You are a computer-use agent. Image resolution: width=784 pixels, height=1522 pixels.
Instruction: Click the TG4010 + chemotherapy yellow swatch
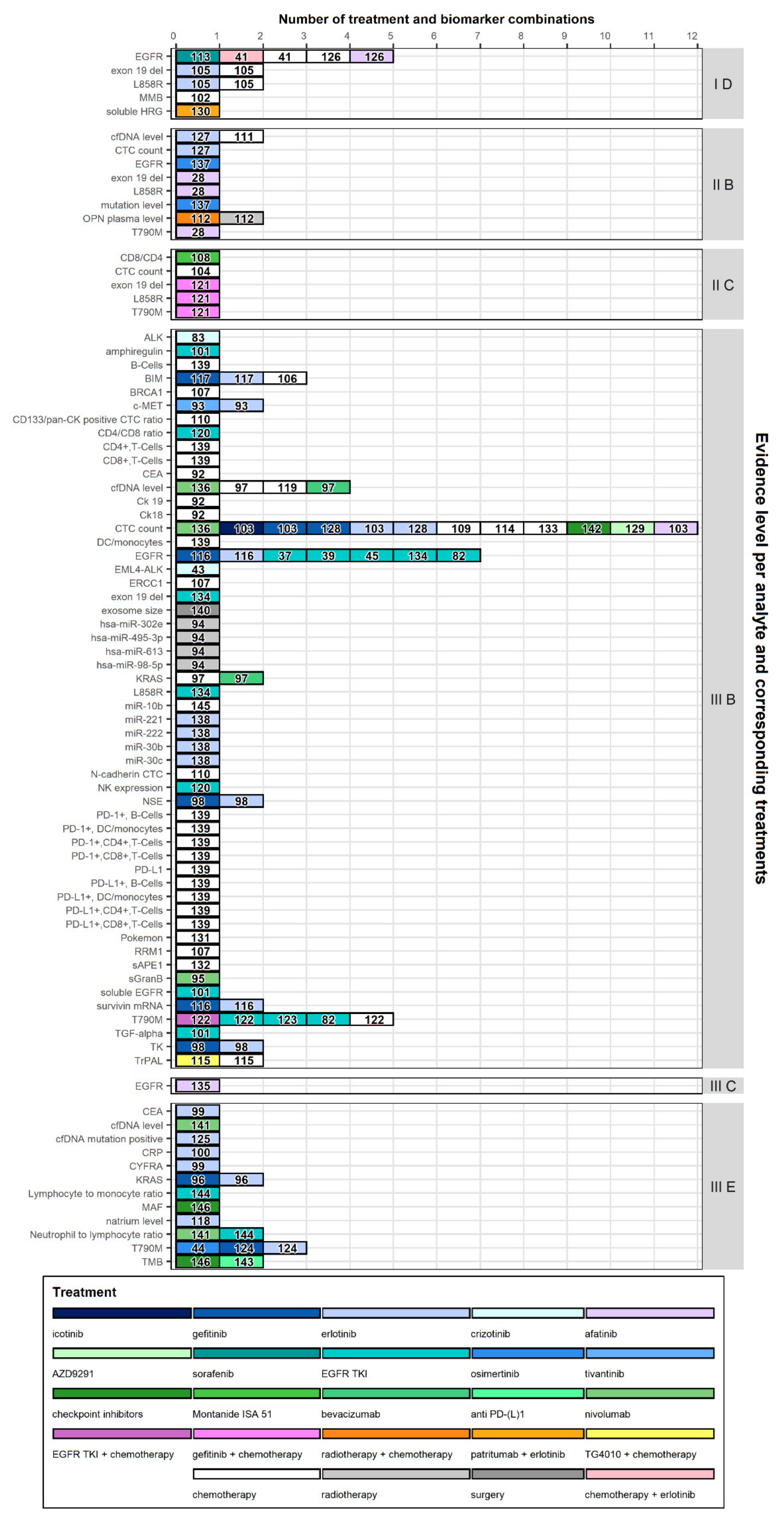coord(650,1433)
